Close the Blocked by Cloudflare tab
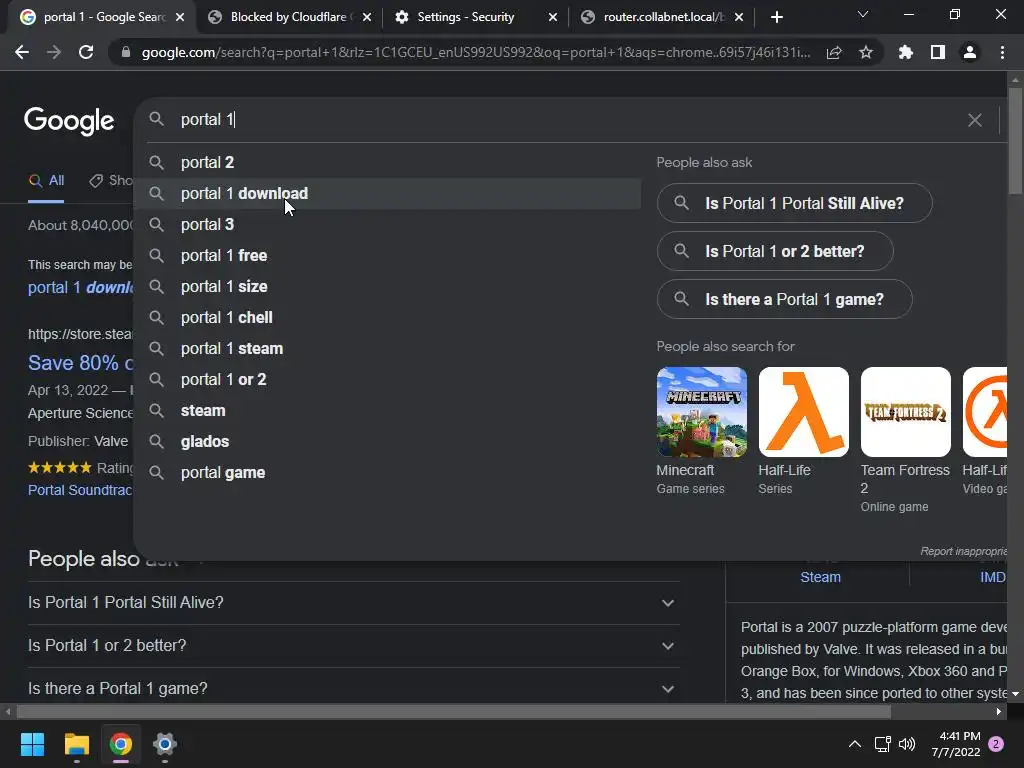The height and width of the screenshot is (768, 1024). point(367,17)
